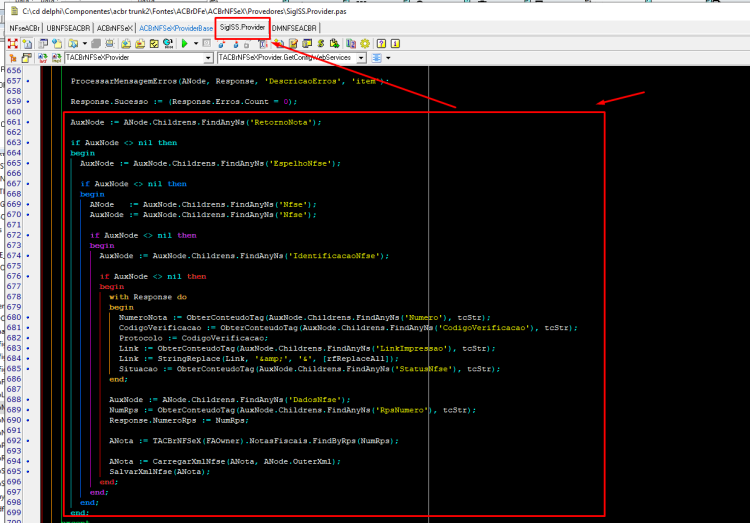Switch to the NFseACBr tab
The image size is (750, 523).
click(24, 28)
